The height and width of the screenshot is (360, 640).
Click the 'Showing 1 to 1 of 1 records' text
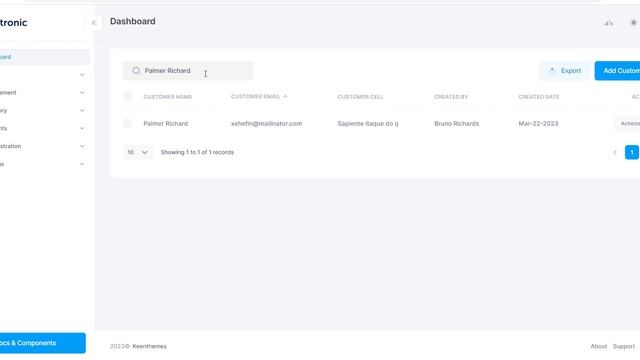pos(197,152)
